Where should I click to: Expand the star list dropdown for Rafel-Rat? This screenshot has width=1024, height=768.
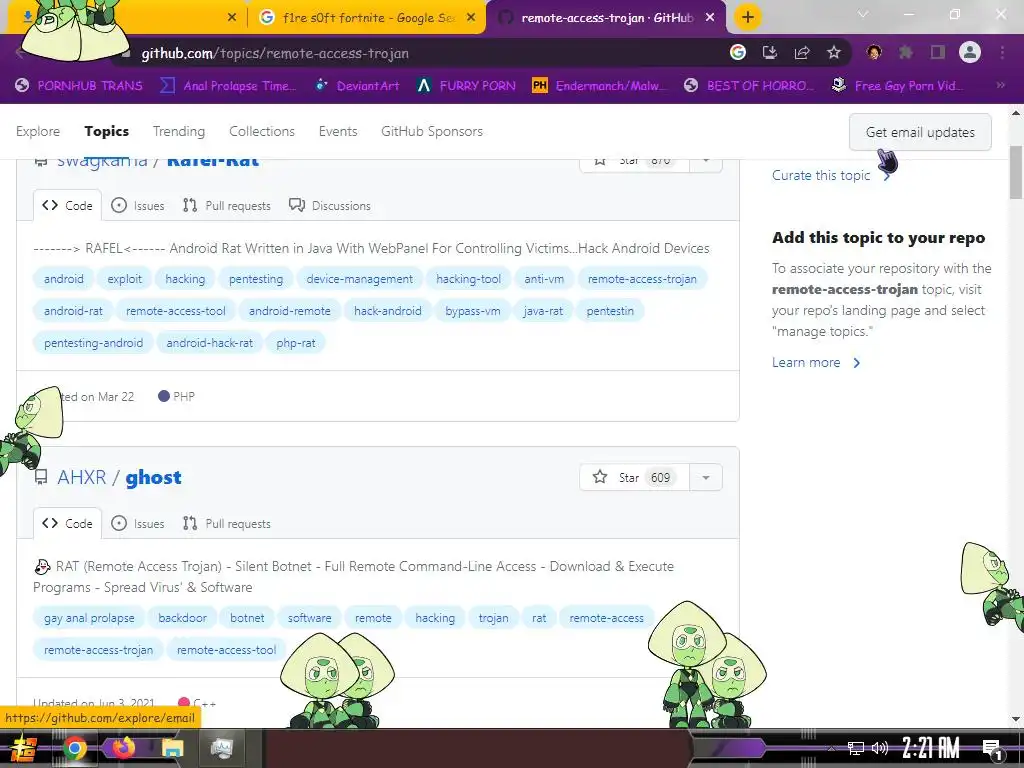click(705, 161)
